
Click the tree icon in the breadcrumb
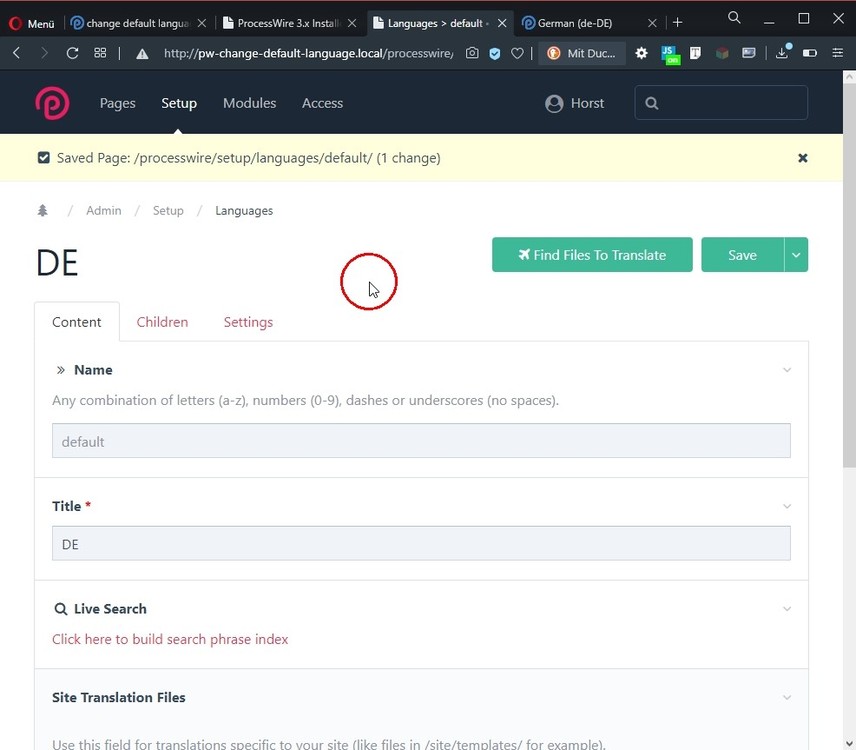pyautogui.click(x=42, y=211)
